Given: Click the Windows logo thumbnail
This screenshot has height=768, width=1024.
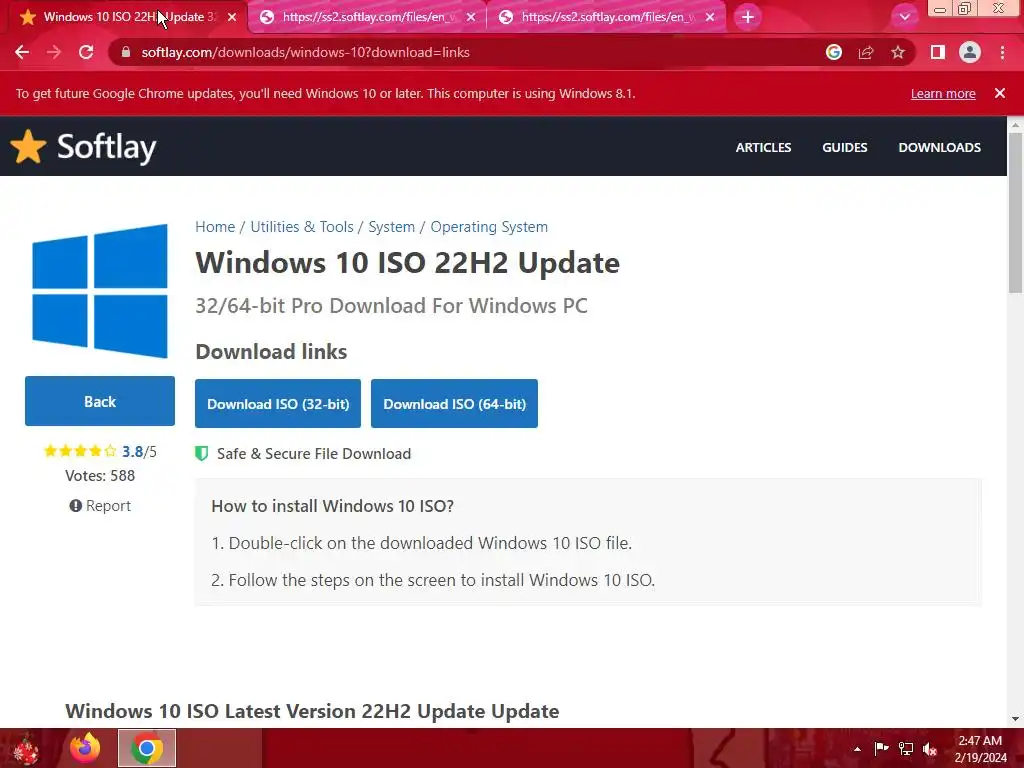Looking at the screenshot, I should click(99, 291).
